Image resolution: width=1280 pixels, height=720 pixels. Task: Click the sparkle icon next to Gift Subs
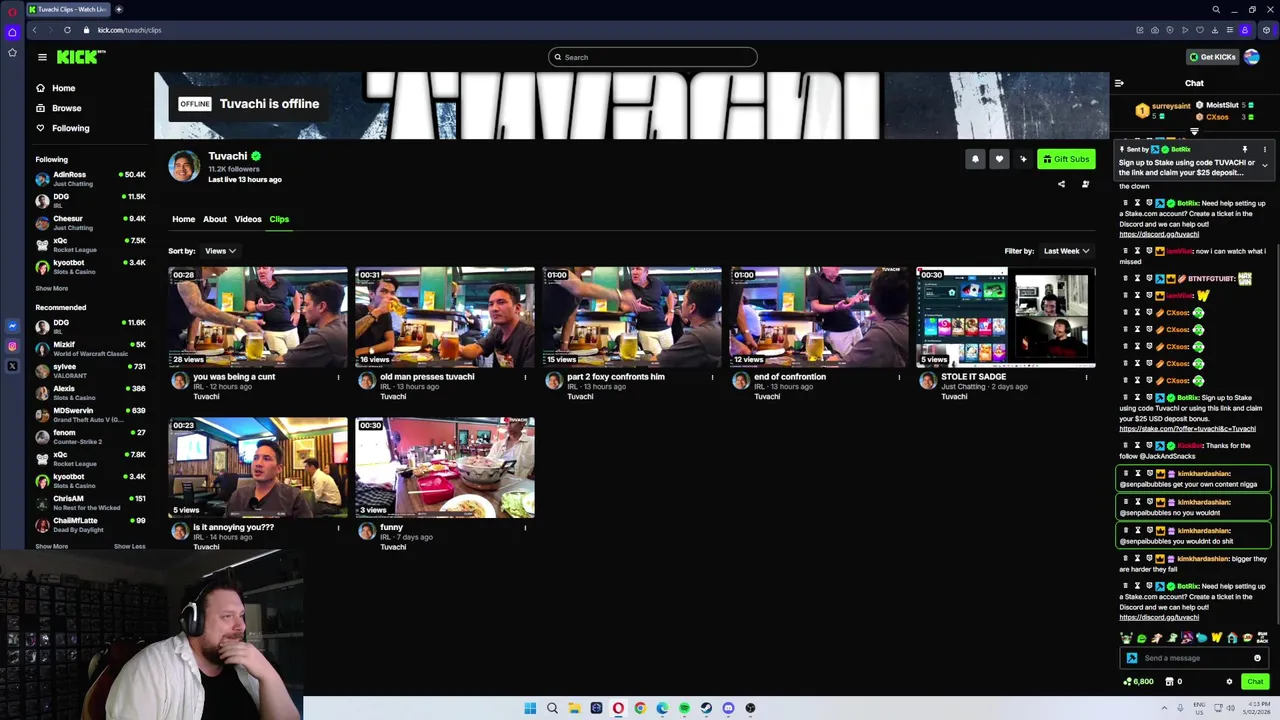(x=1023, y=159)
